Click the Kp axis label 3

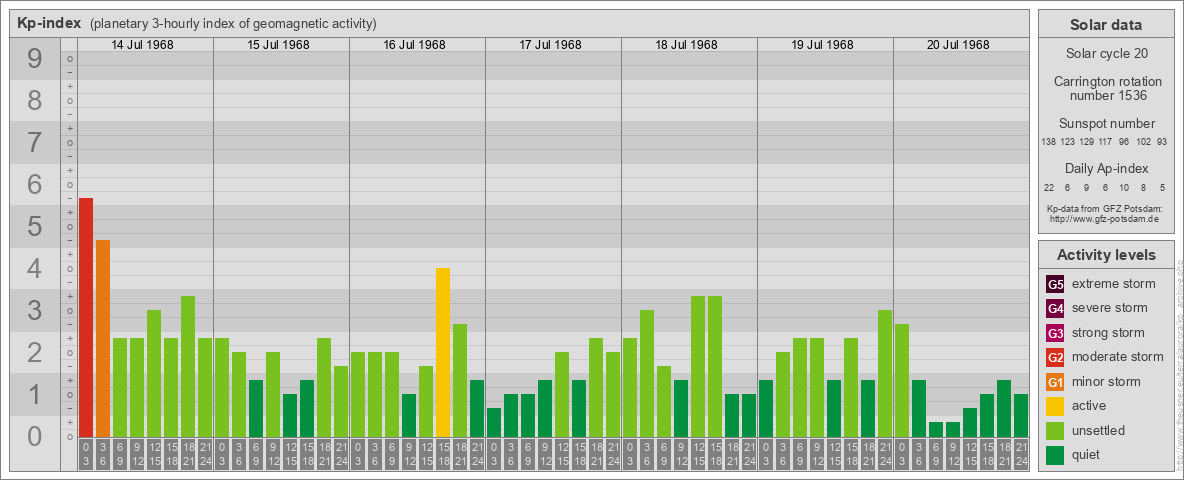coord(34,310)
